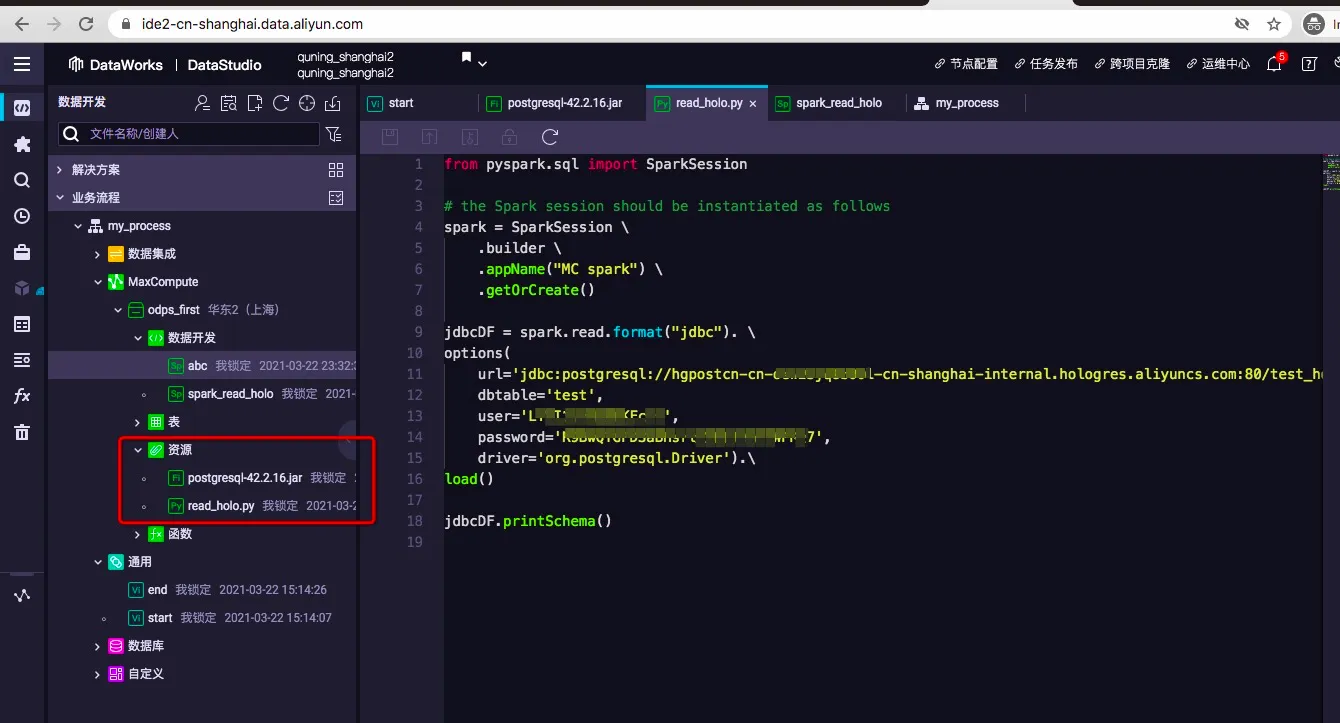Viewport: 1340px width, 723px height.
Task: Open the hamburger main menu
Action: tap(22, 65)
